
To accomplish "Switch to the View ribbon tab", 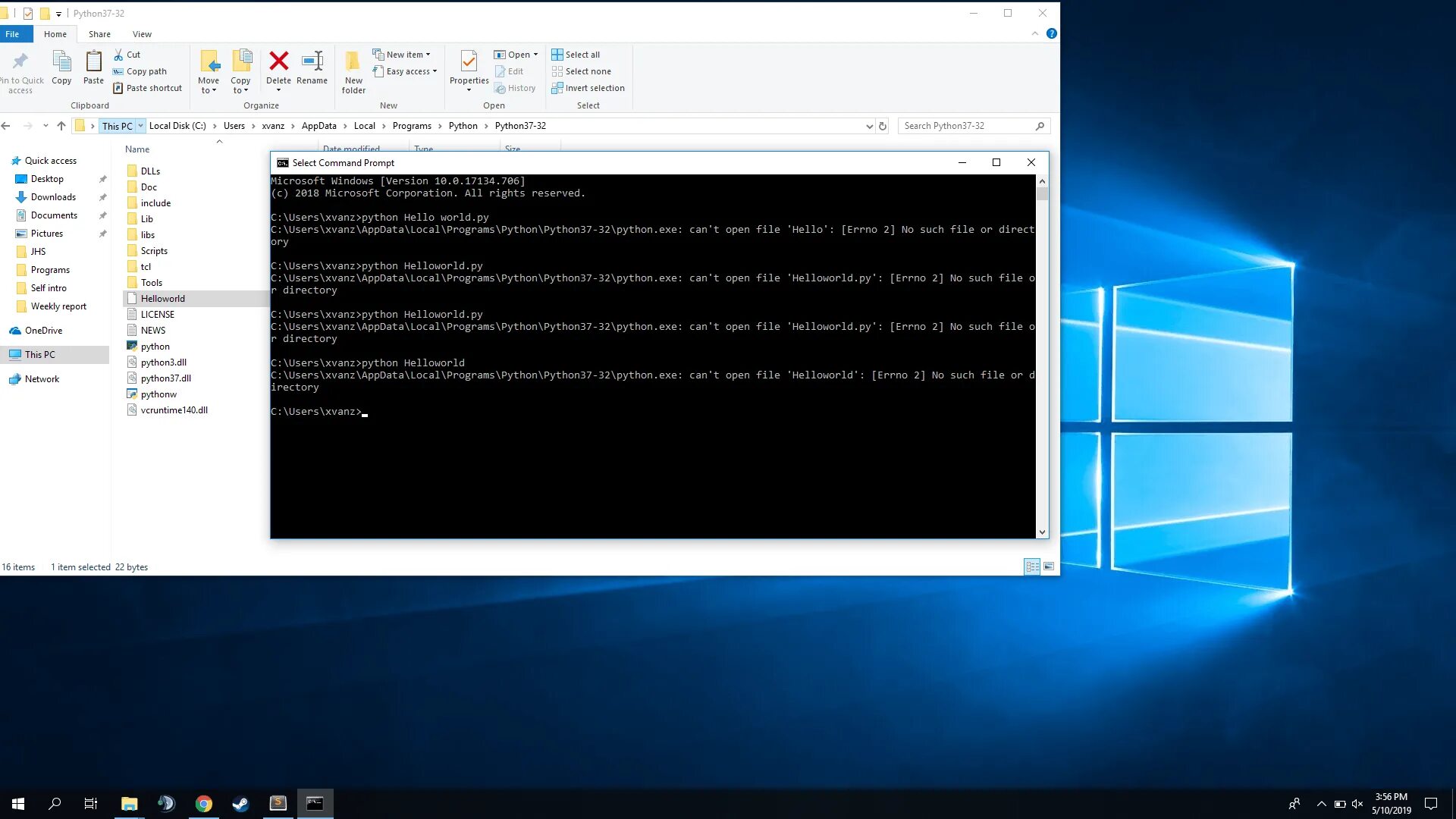I will point(142,34).
